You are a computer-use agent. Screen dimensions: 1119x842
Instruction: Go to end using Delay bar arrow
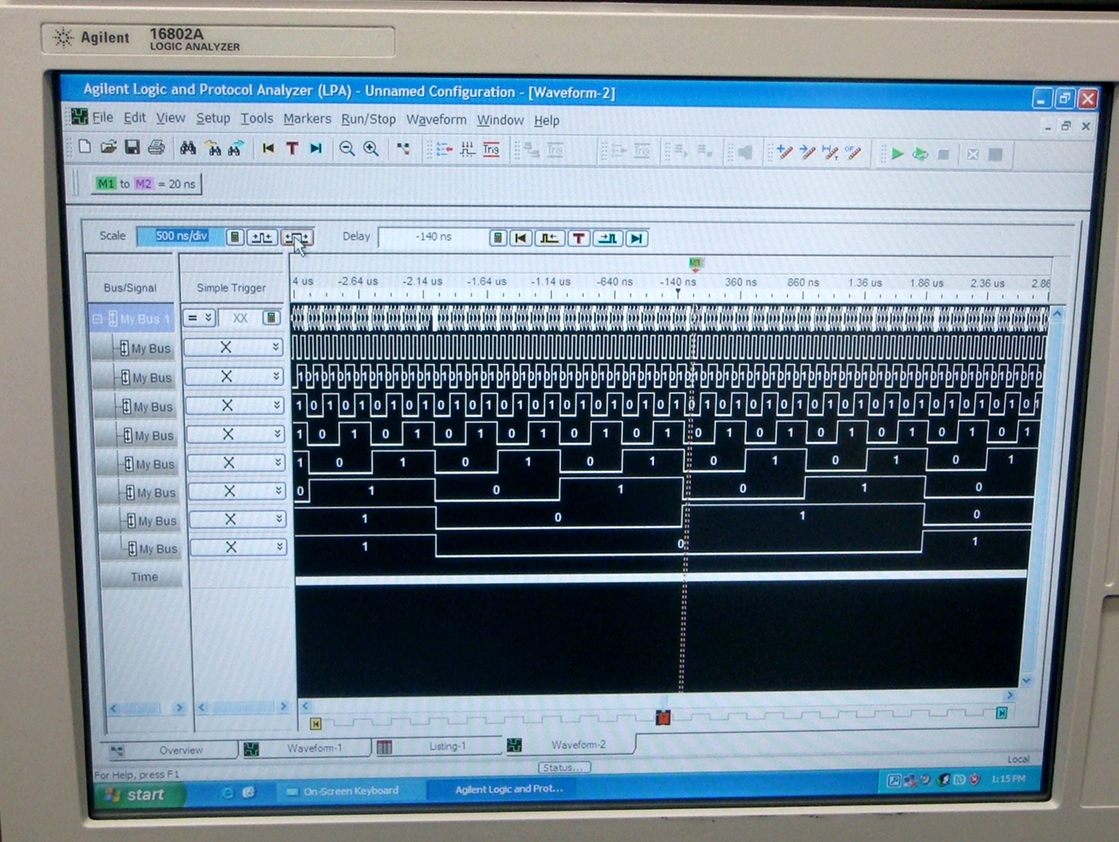click(637, 238)
